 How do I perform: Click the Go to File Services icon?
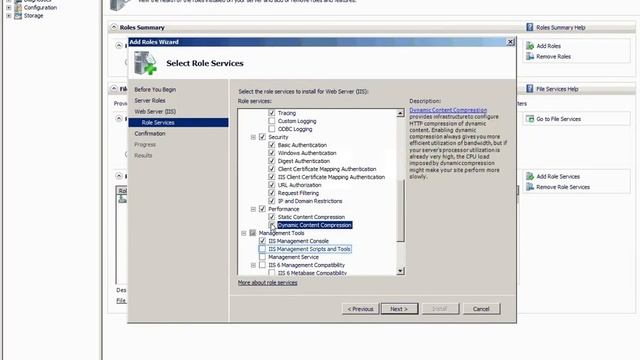pos(530,119)
